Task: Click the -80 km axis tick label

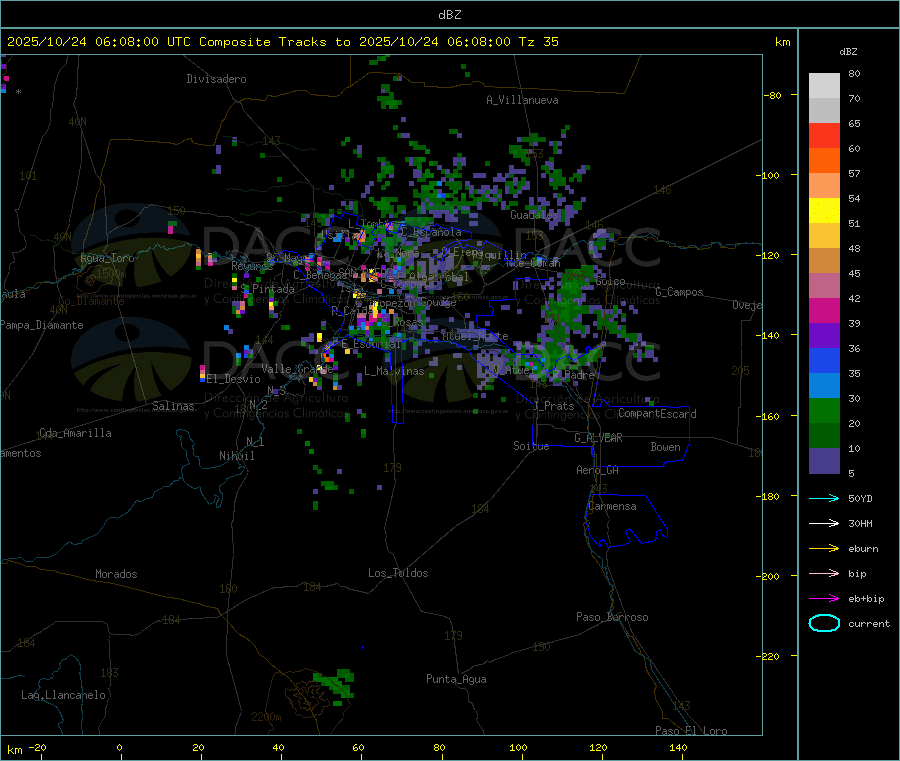Action: pyautogui.click(x=773, y=95)
